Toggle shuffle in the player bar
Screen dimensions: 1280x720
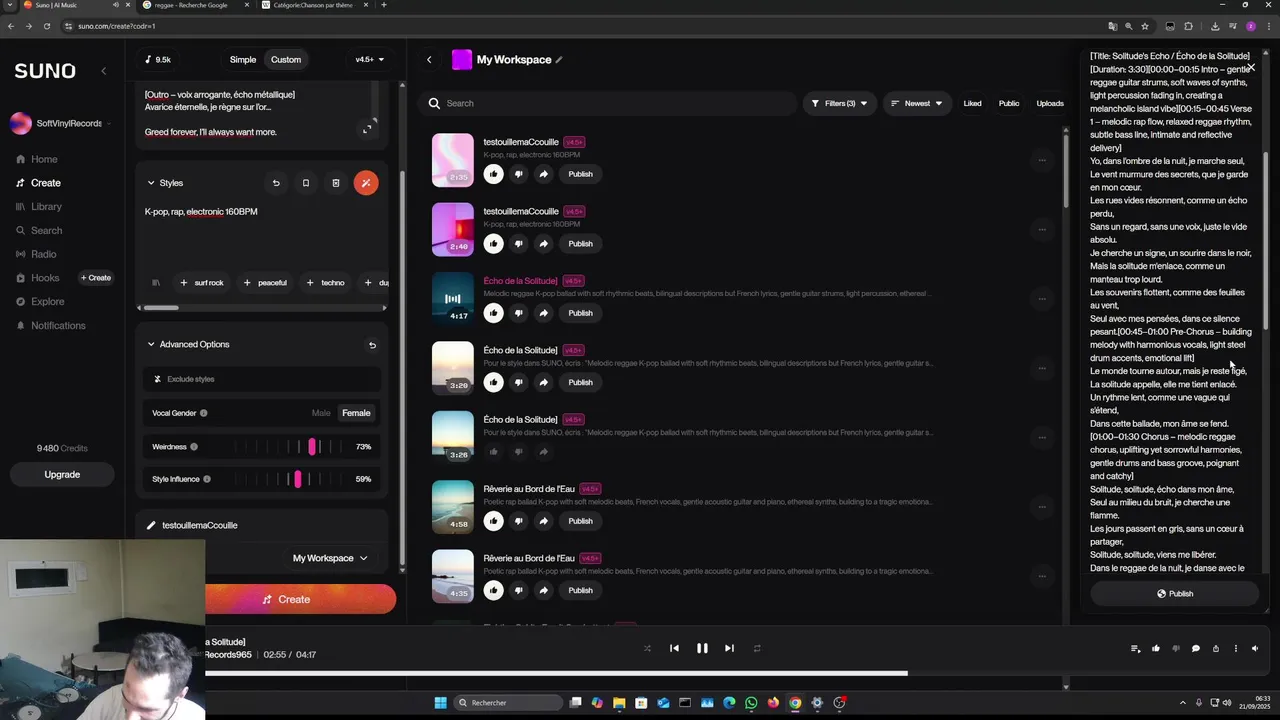click(647, 648)
